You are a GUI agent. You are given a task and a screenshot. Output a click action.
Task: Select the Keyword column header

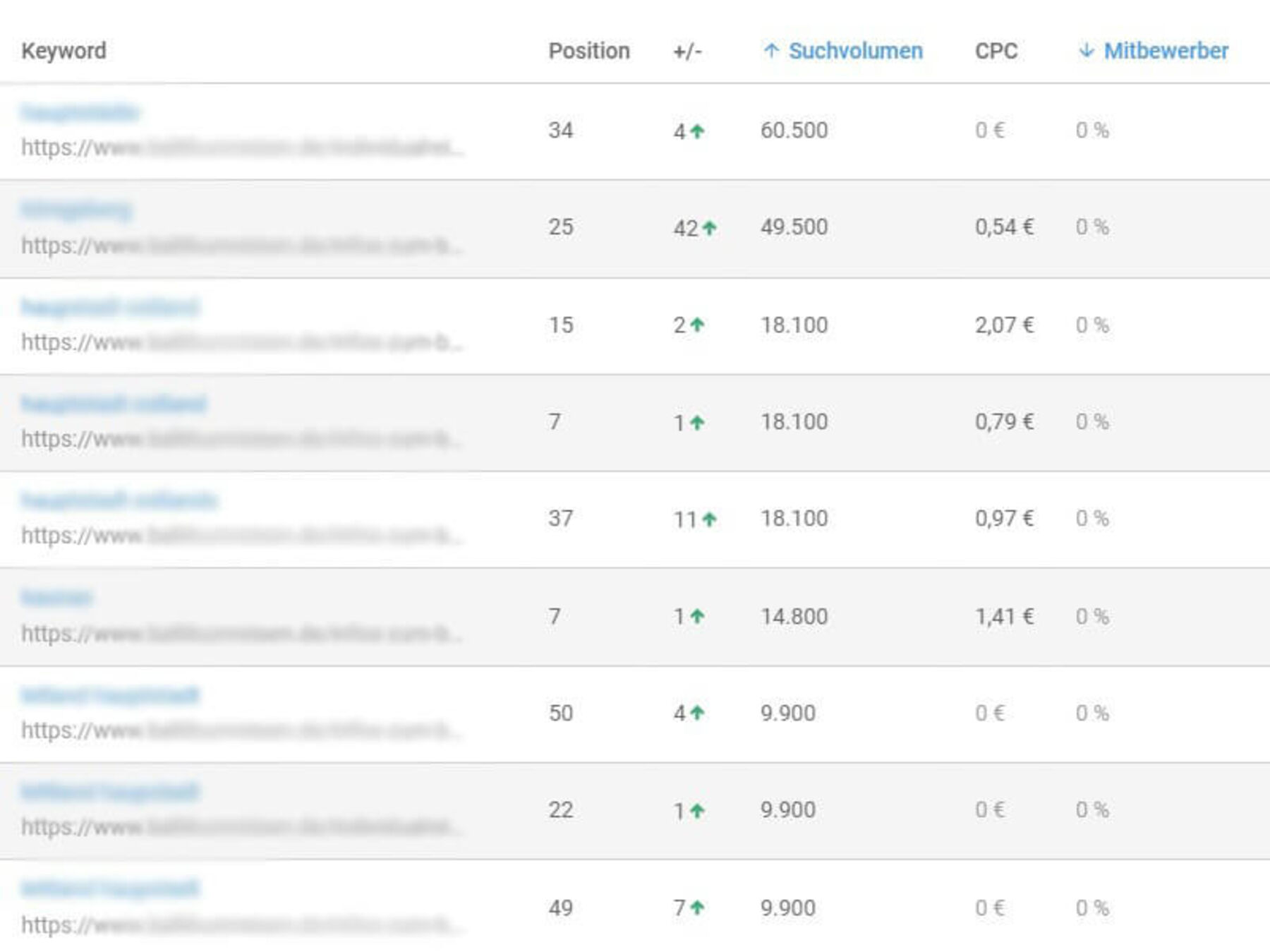point(65,51)
